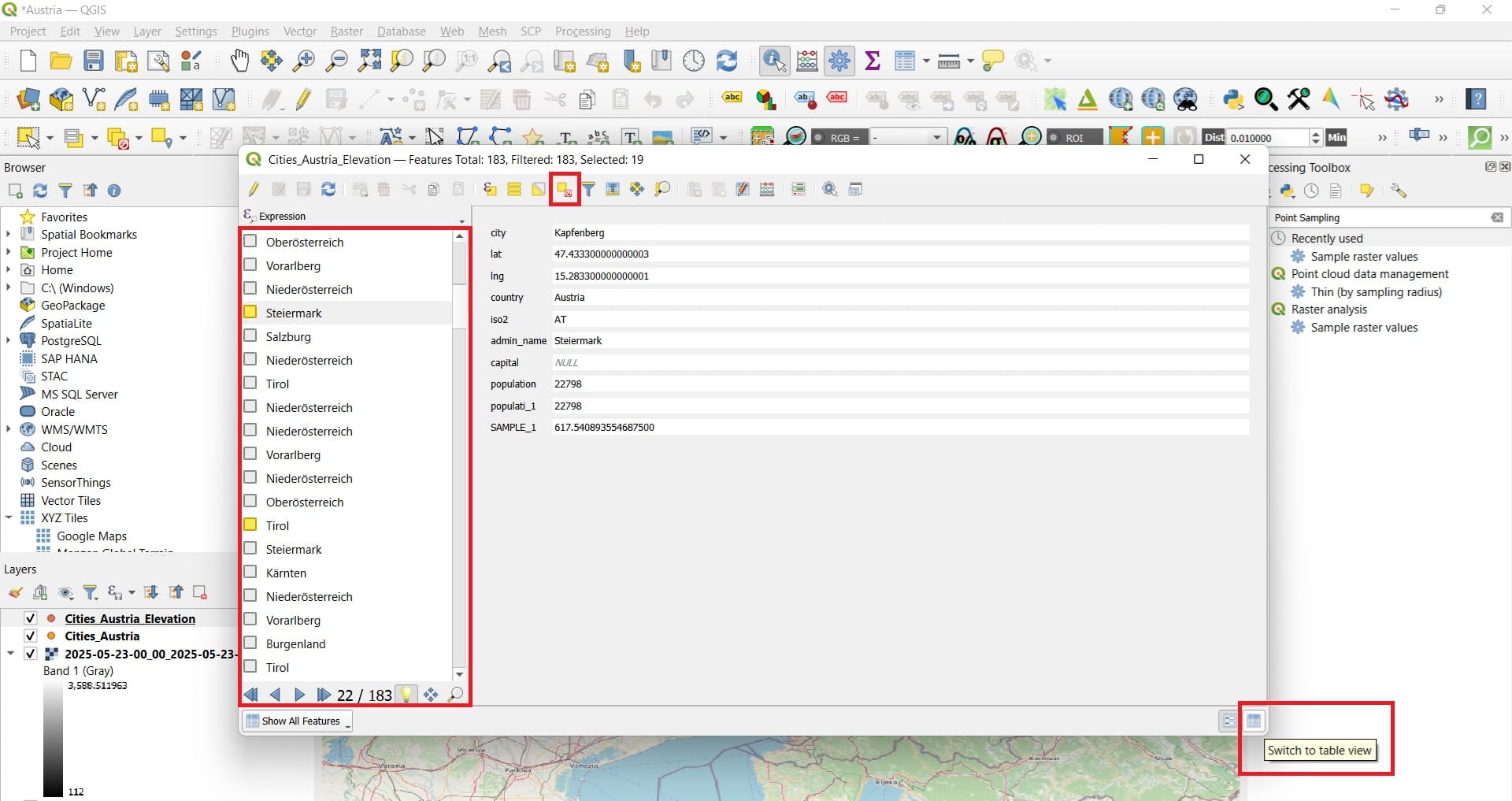Select Google Maps XYZ tile entry
1512x801 pixels.
tap(91, 536)
